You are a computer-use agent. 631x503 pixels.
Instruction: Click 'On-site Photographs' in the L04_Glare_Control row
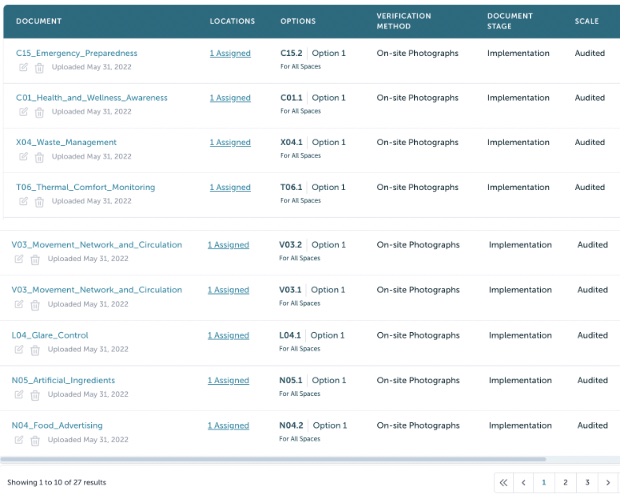tap(418, 335)
